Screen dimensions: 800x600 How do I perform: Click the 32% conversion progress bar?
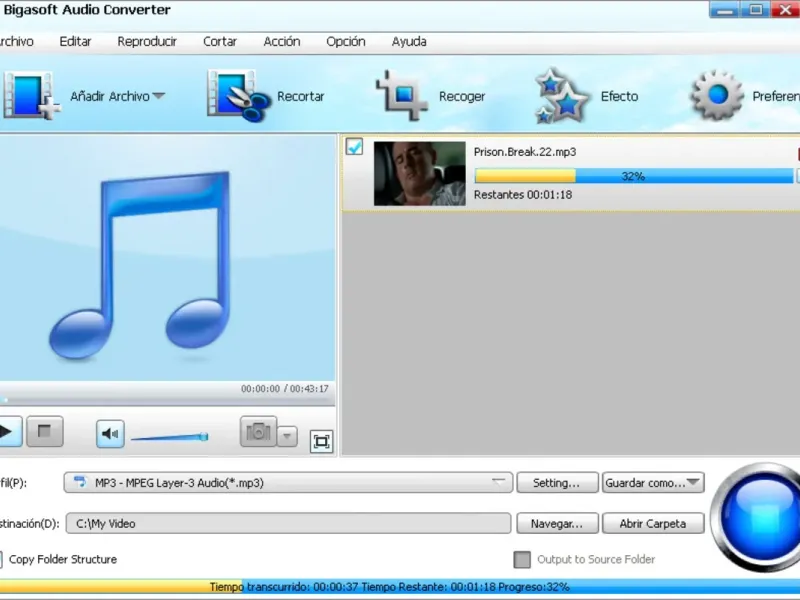[634, 176]
